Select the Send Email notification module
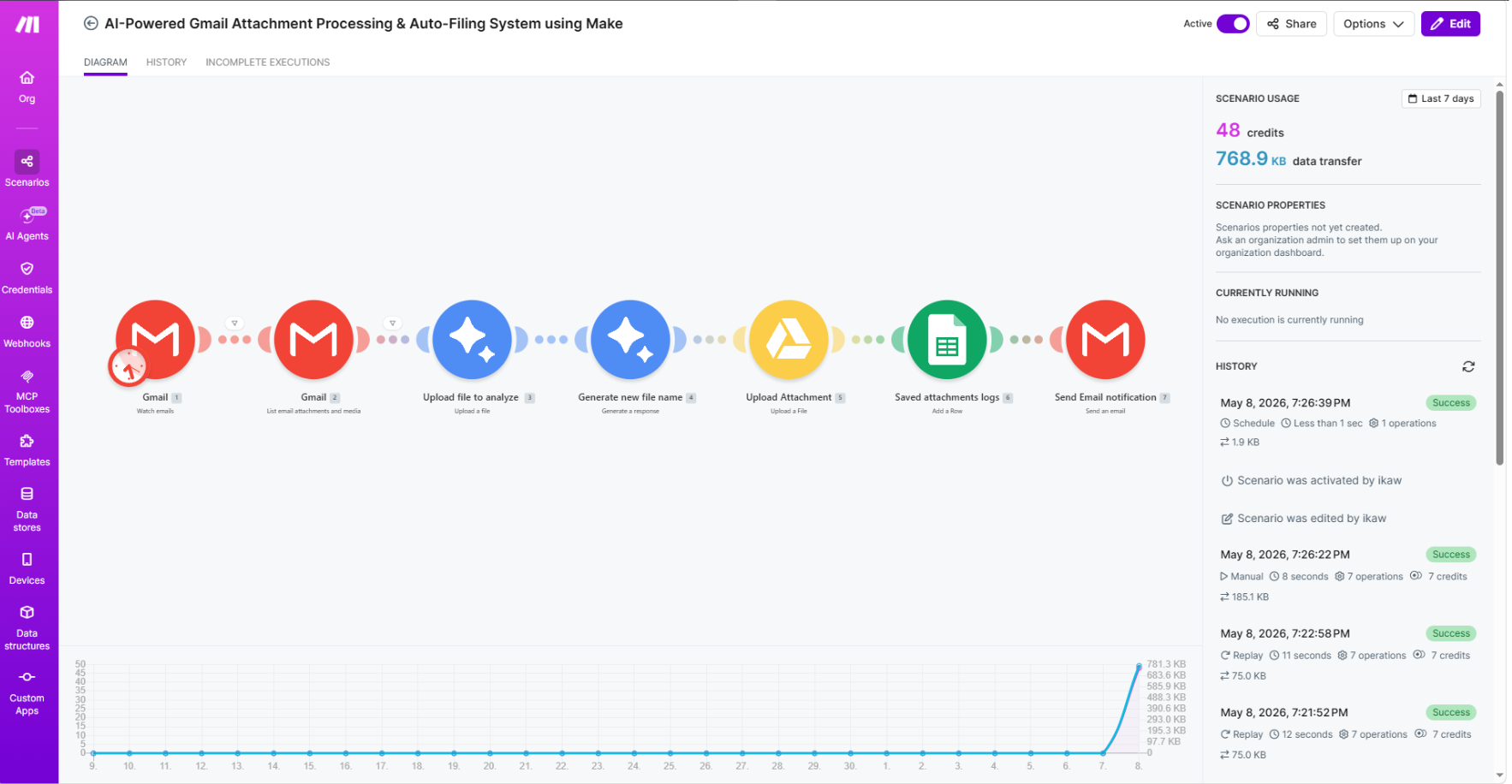Viewport: 1512px width, 784px height. coord(1106,340)
